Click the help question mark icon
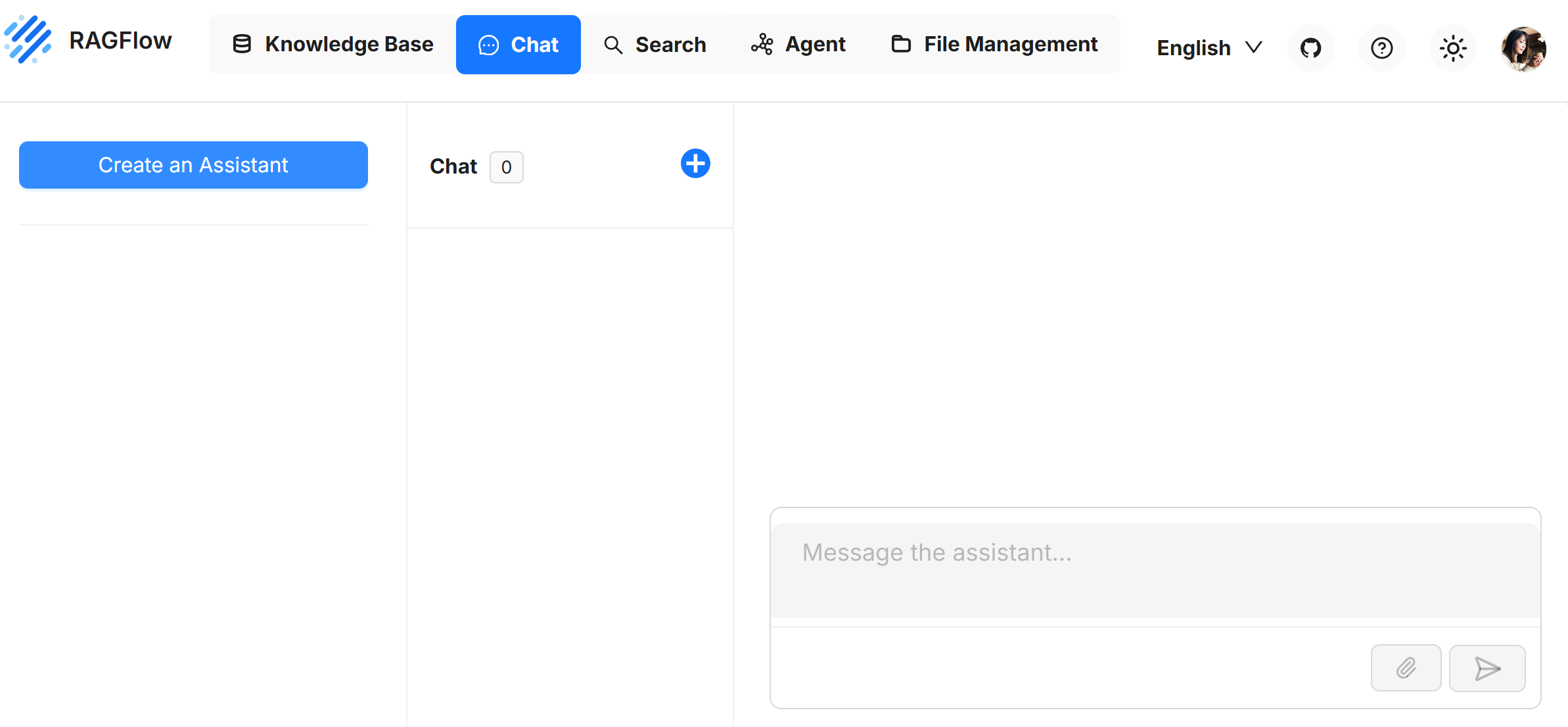Image resolution: width=1568 pixels, height=727 pixels. (x=1381, y=48)
